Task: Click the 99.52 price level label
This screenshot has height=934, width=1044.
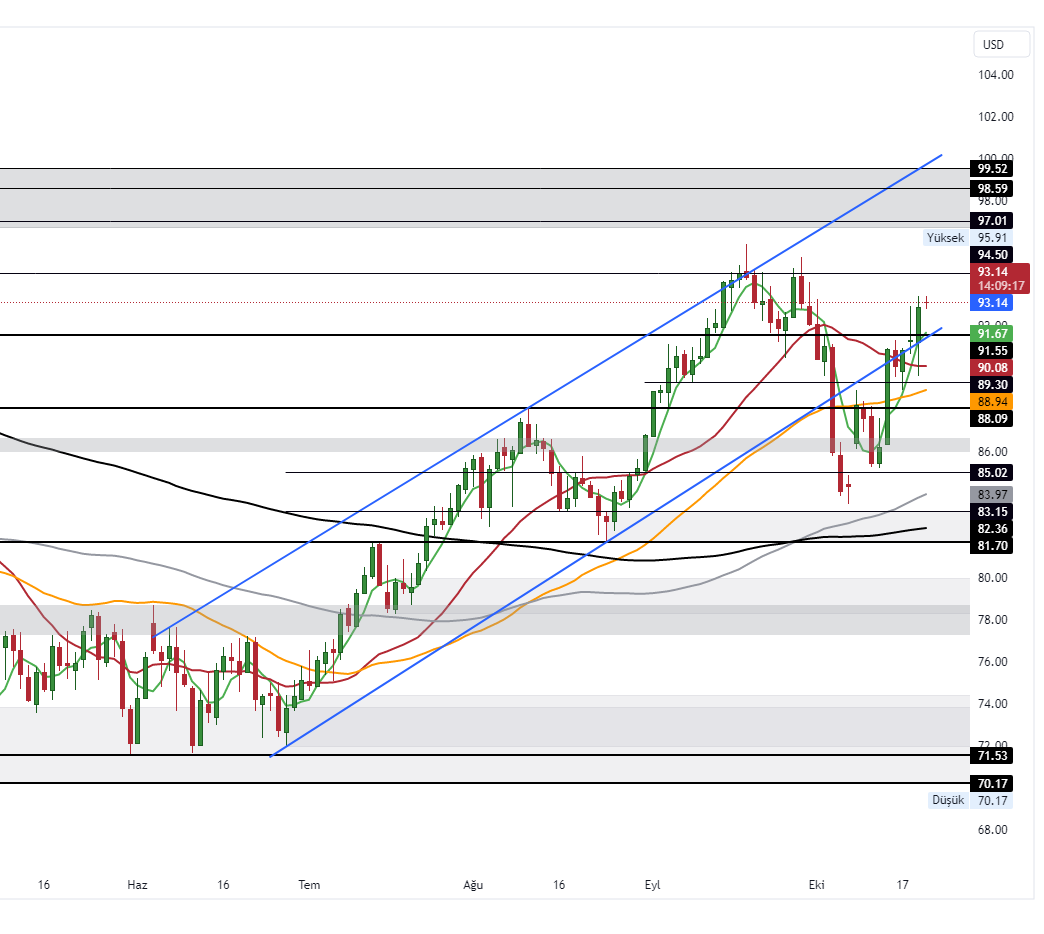Action: (x=992, y=169)
